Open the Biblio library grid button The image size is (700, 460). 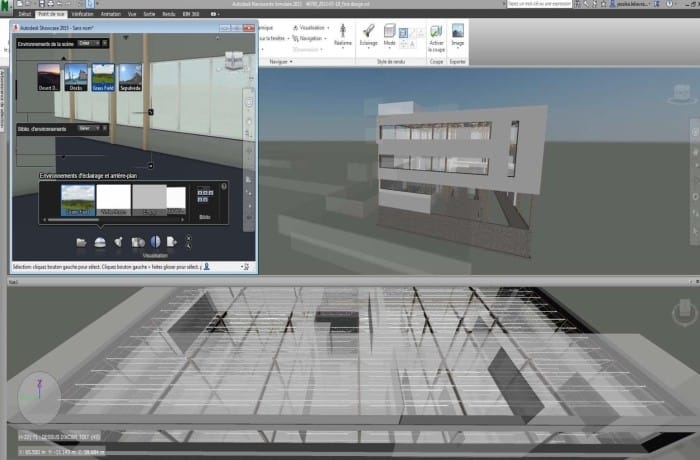(205, 202)
